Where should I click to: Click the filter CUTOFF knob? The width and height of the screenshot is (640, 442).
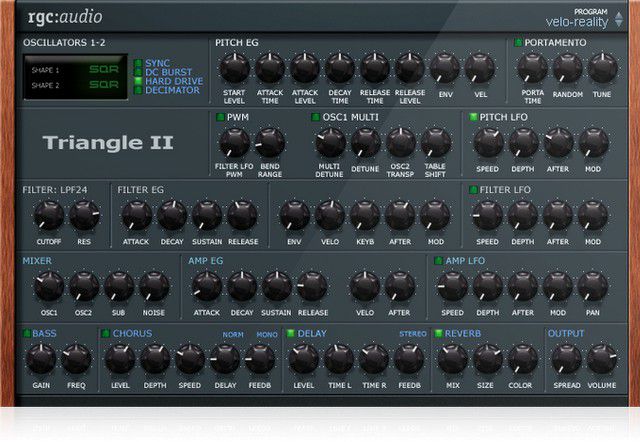(x=49, y=215)
